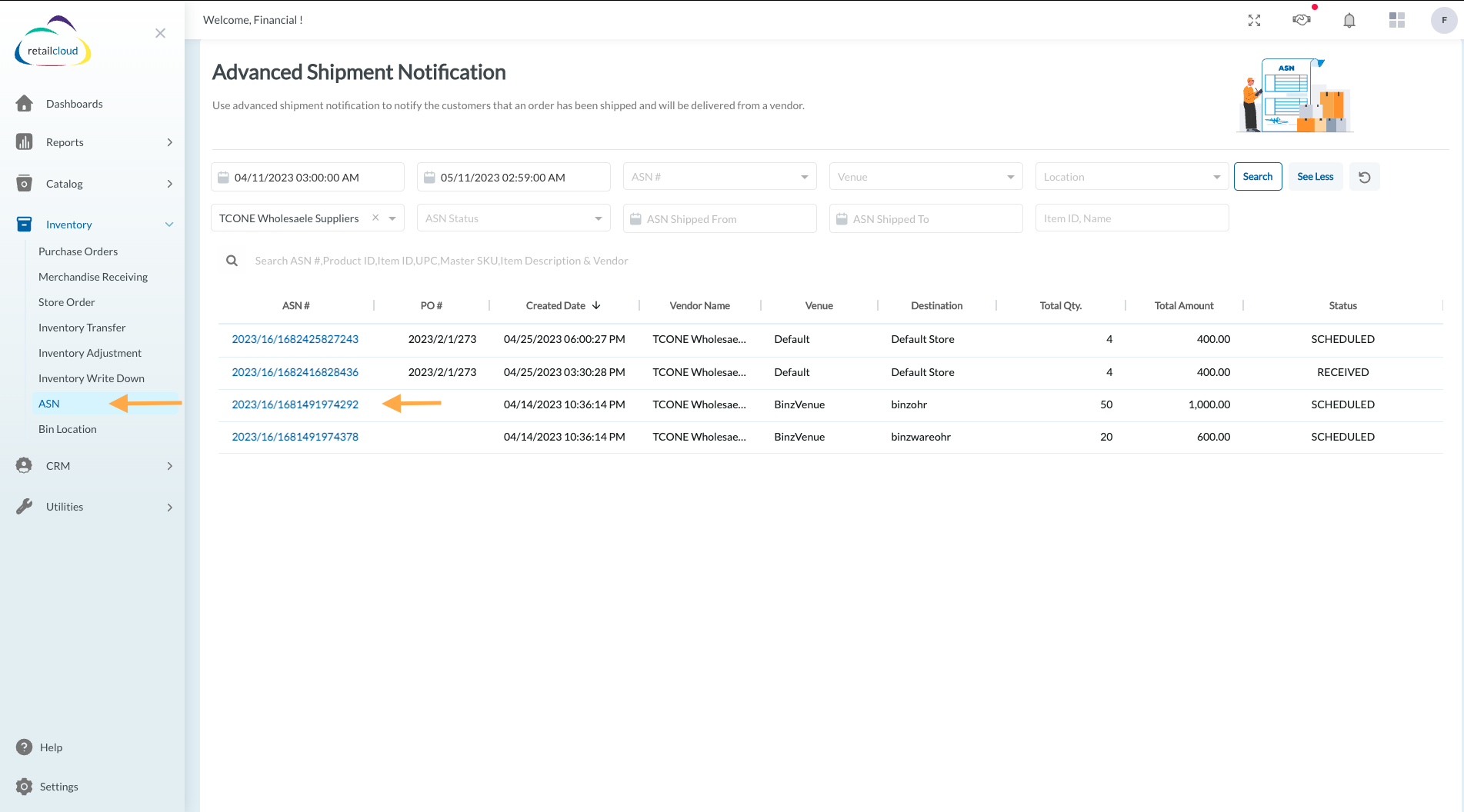Select ASN in Inventory submenu

[x=49, y=404]
